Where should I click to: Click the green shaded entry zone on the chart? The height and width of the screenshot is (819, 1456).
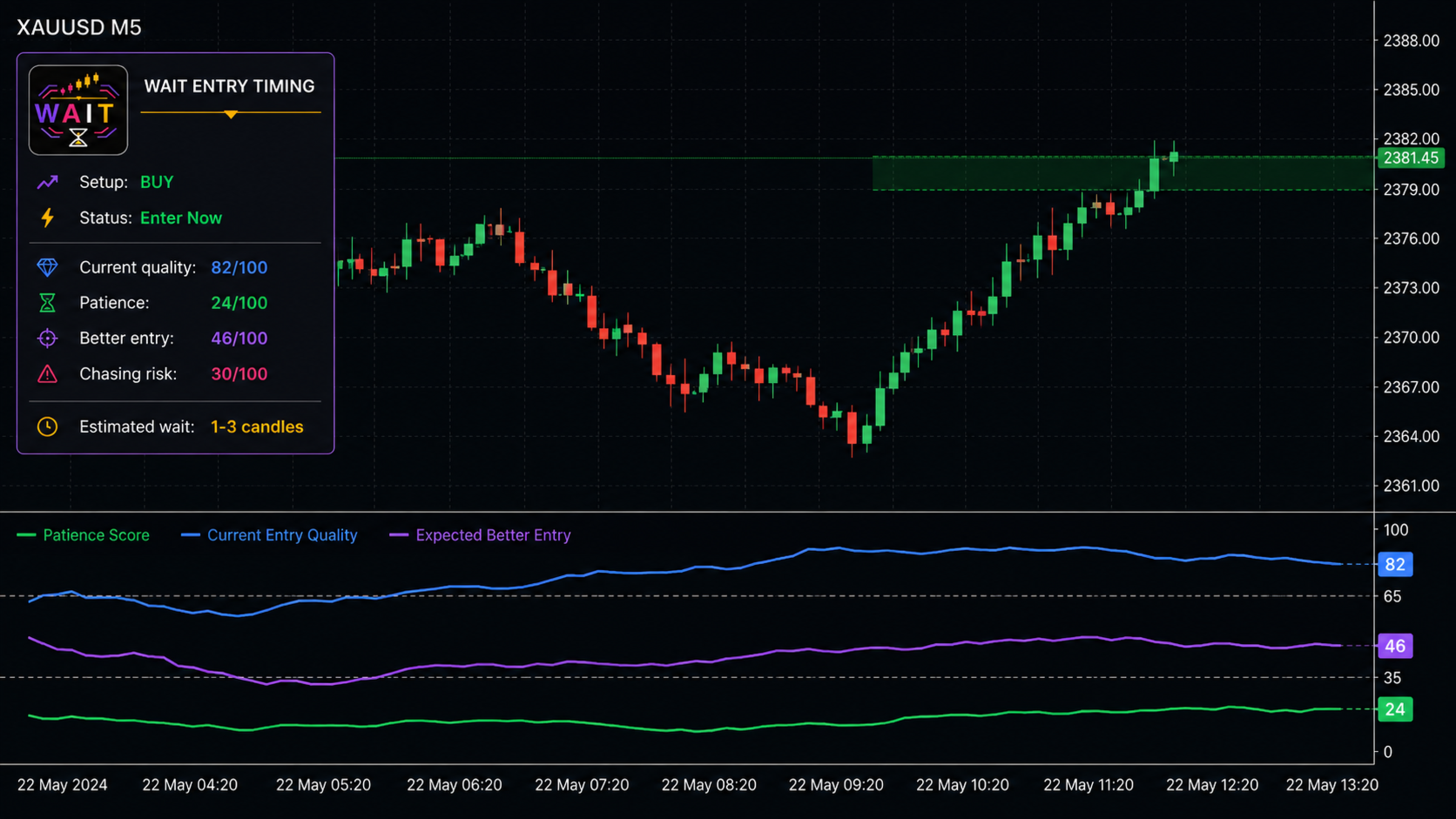pyautogui.click(x=1122, y=173)
